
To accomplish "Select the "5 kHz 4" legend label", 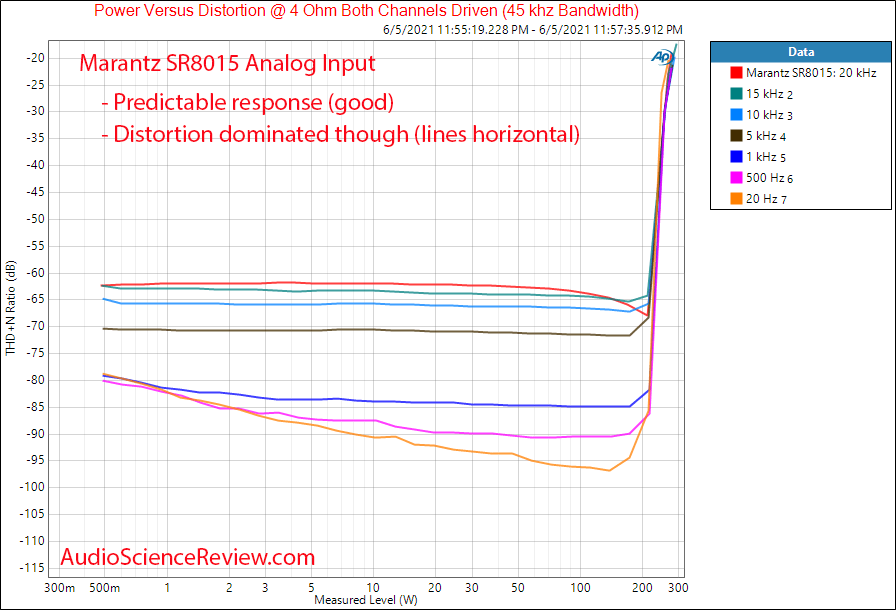I will pyautogui.click(x=766, y=136).
